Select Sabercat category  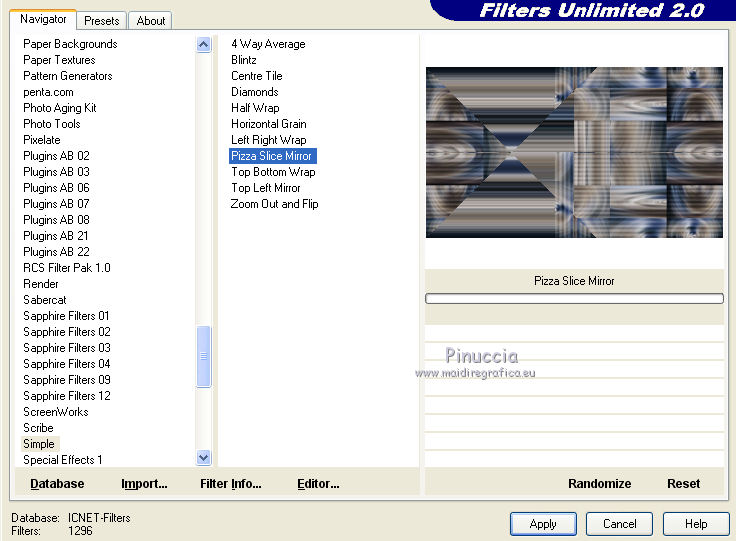pos(45,300)
